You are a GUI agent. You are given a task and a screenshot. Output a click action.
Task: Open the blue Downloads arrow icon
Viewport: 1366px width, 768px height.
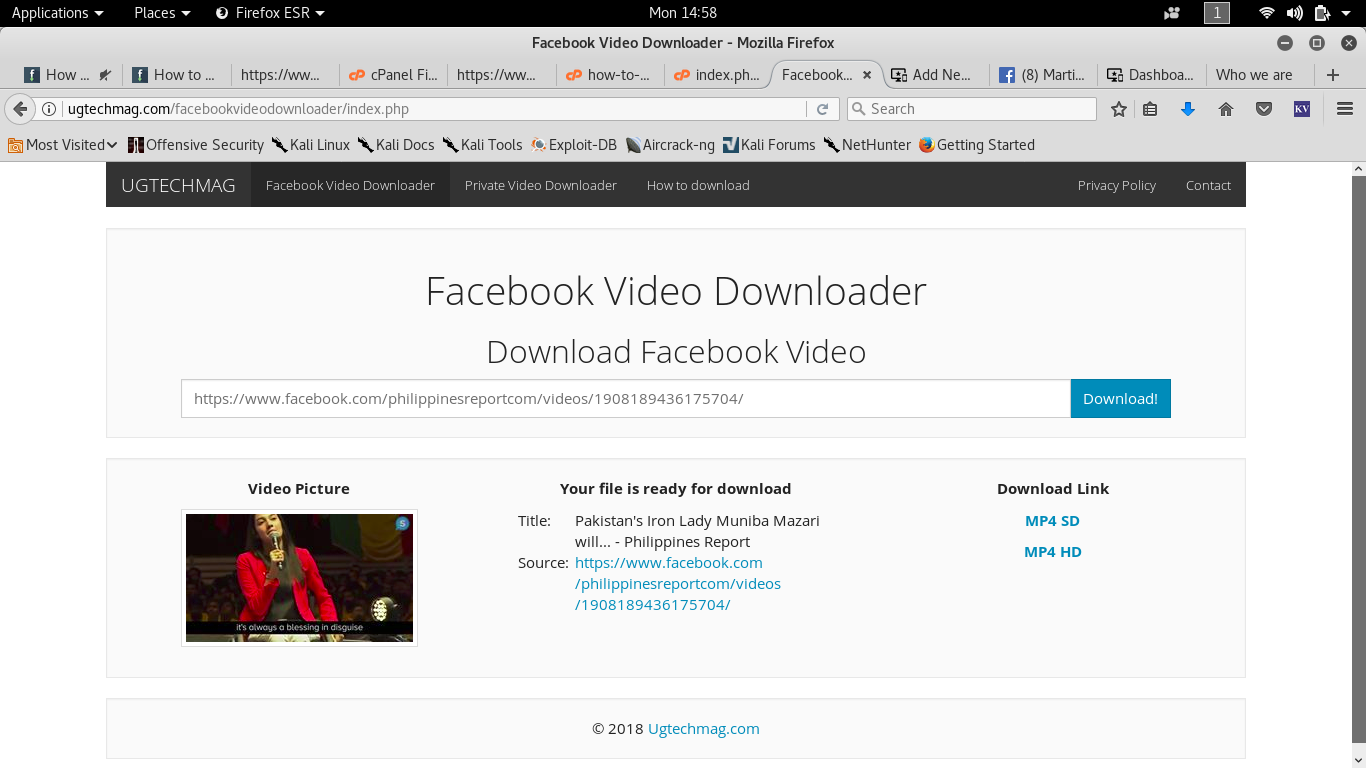pos(1188,109)
